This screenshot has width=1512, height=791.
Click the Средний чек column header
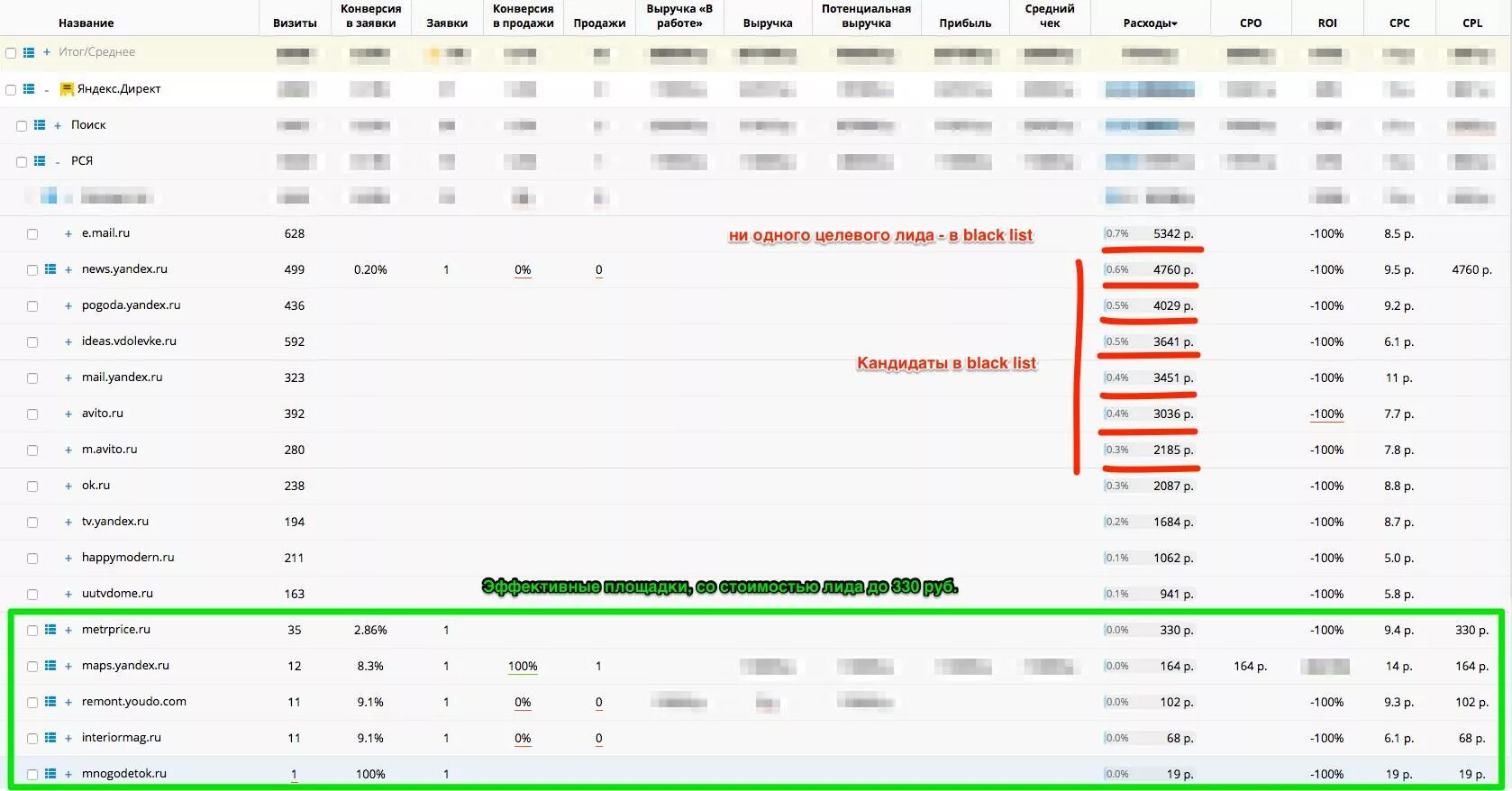coord(1050,15)
